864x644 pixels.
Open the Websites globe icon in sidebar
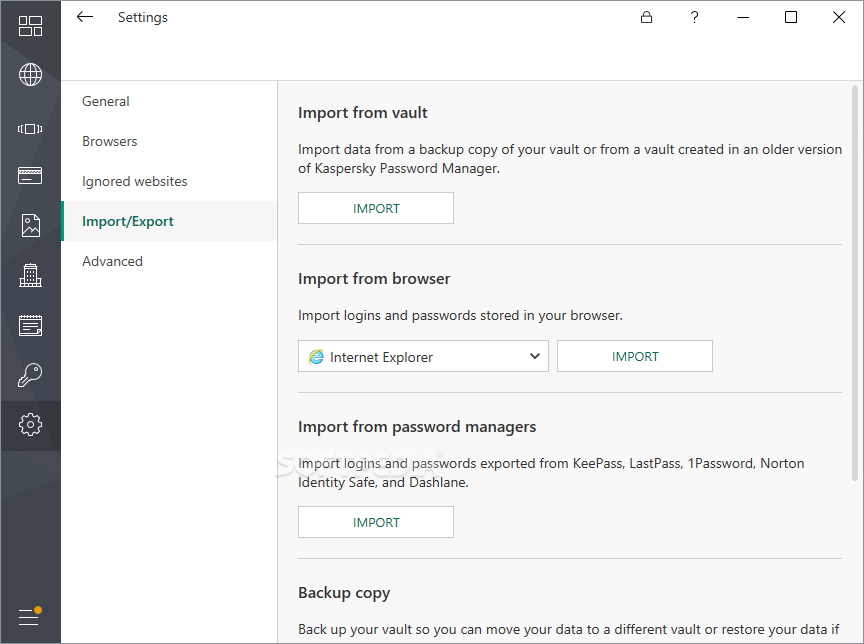tap(30, 74)
